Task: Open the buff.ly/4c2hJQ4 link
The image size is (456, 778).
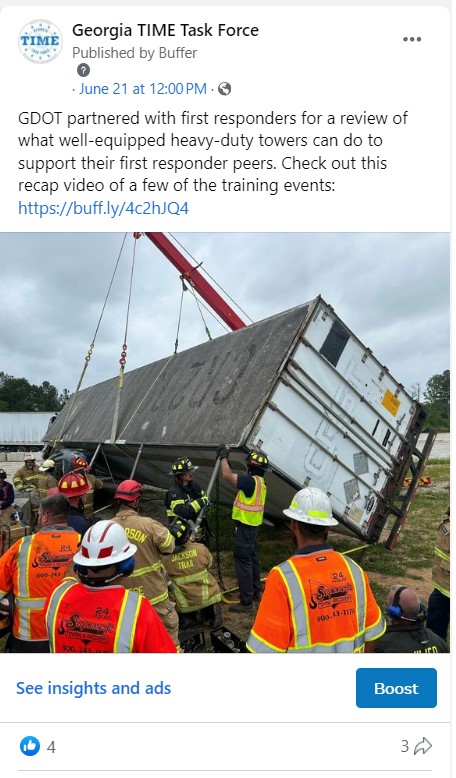Action: [x=103, y=207]
